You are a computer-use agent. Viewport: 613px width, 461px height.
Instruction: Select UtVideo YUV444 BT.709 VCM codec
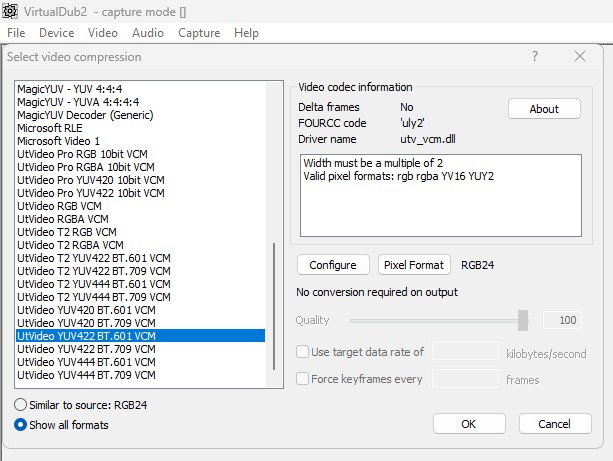click(86, 375)
